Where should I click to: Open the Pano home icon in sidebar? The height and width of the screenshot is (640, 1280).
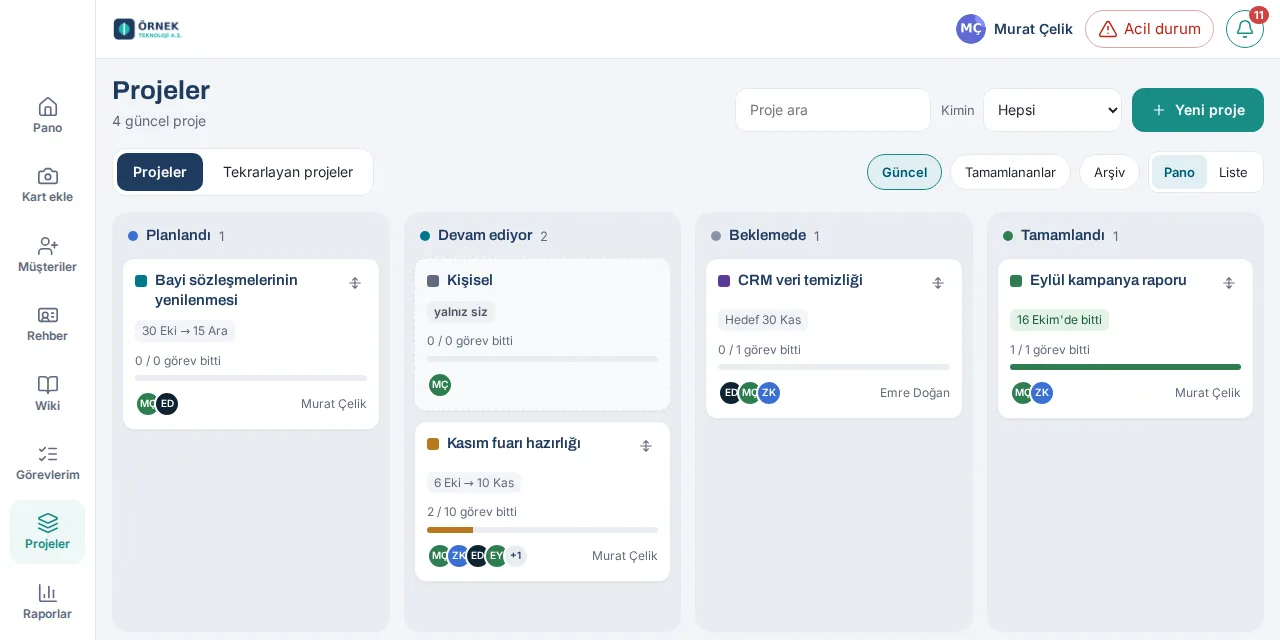pyautogui.click(x=47, y=107)
